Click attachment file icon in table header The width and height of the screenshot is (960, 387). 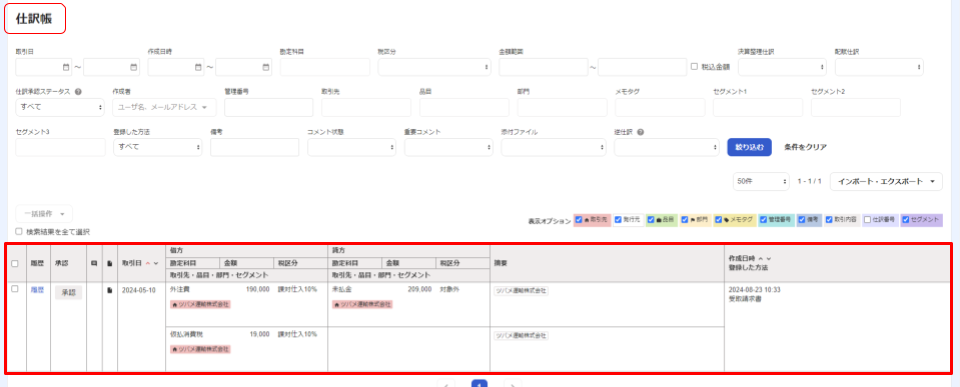(110, 263)
